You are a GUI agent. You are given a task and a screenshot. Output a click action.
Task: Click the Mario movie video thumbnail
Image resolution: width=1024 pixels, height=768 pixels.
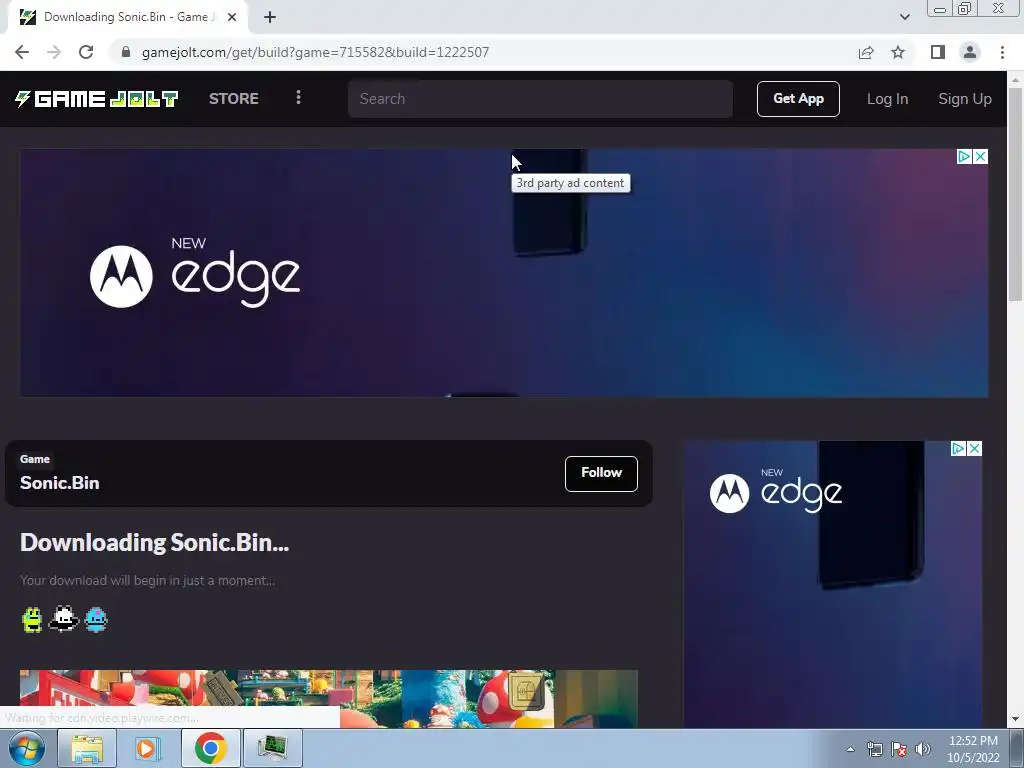328,699
